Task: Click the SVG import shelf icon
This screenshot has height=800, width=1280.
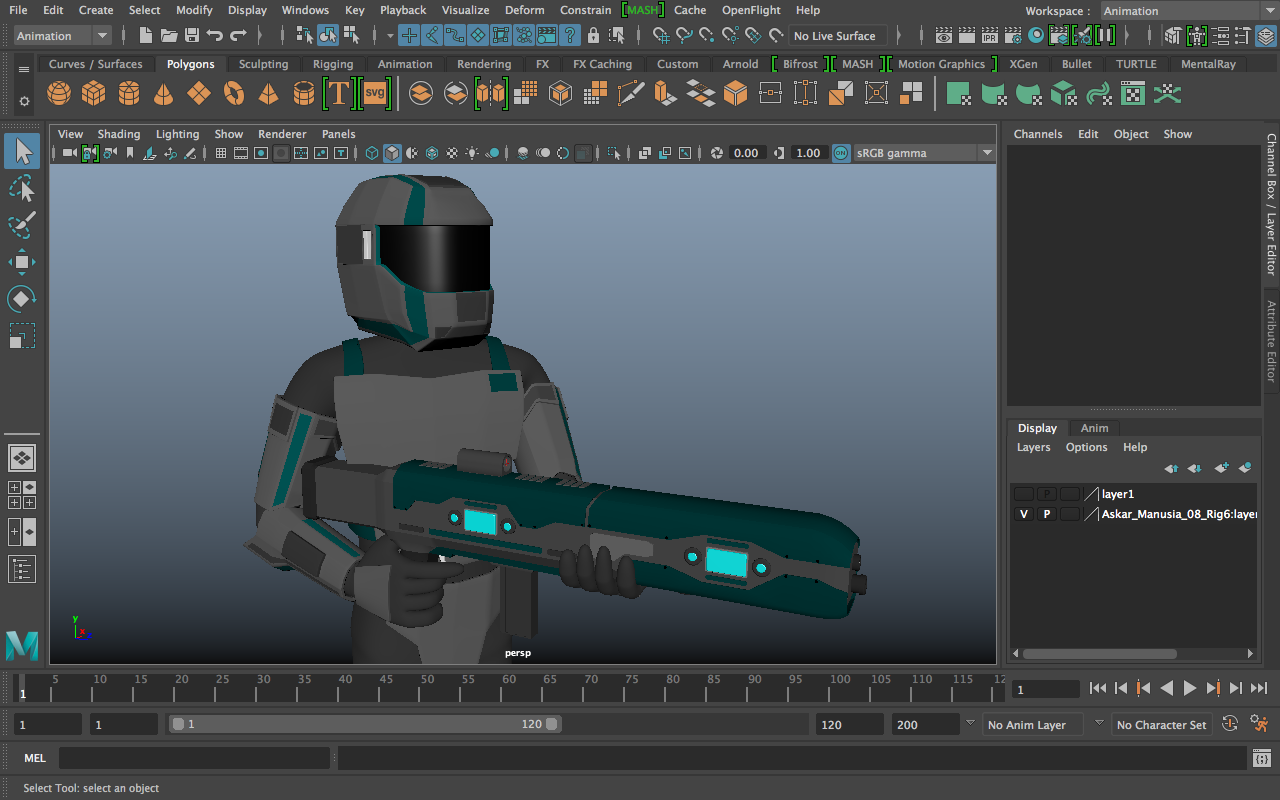Action: point(374,94)
